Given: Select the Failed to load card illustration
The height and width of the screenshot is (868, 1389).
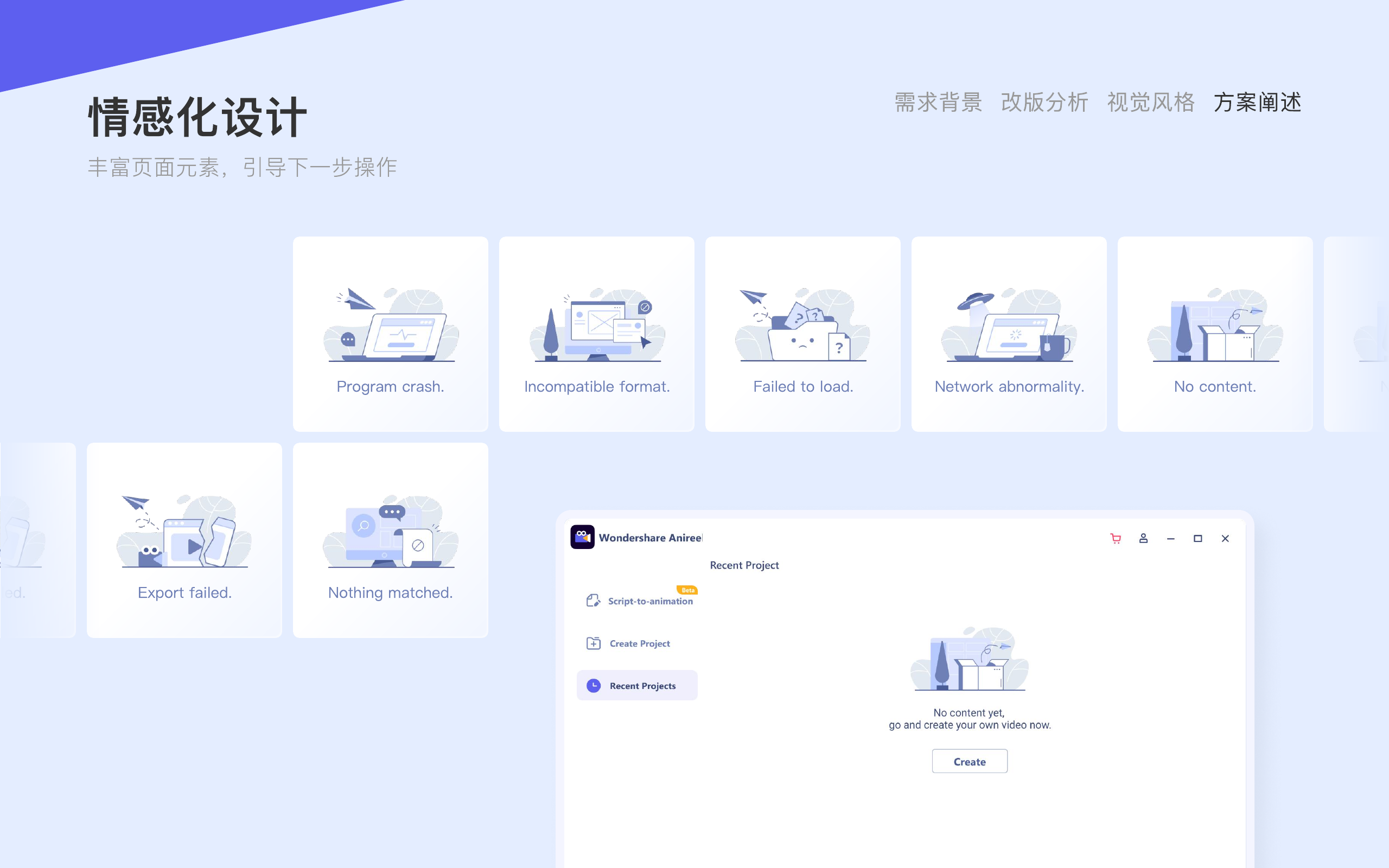Looking at the screenshot, I should (x=803, y=325).
